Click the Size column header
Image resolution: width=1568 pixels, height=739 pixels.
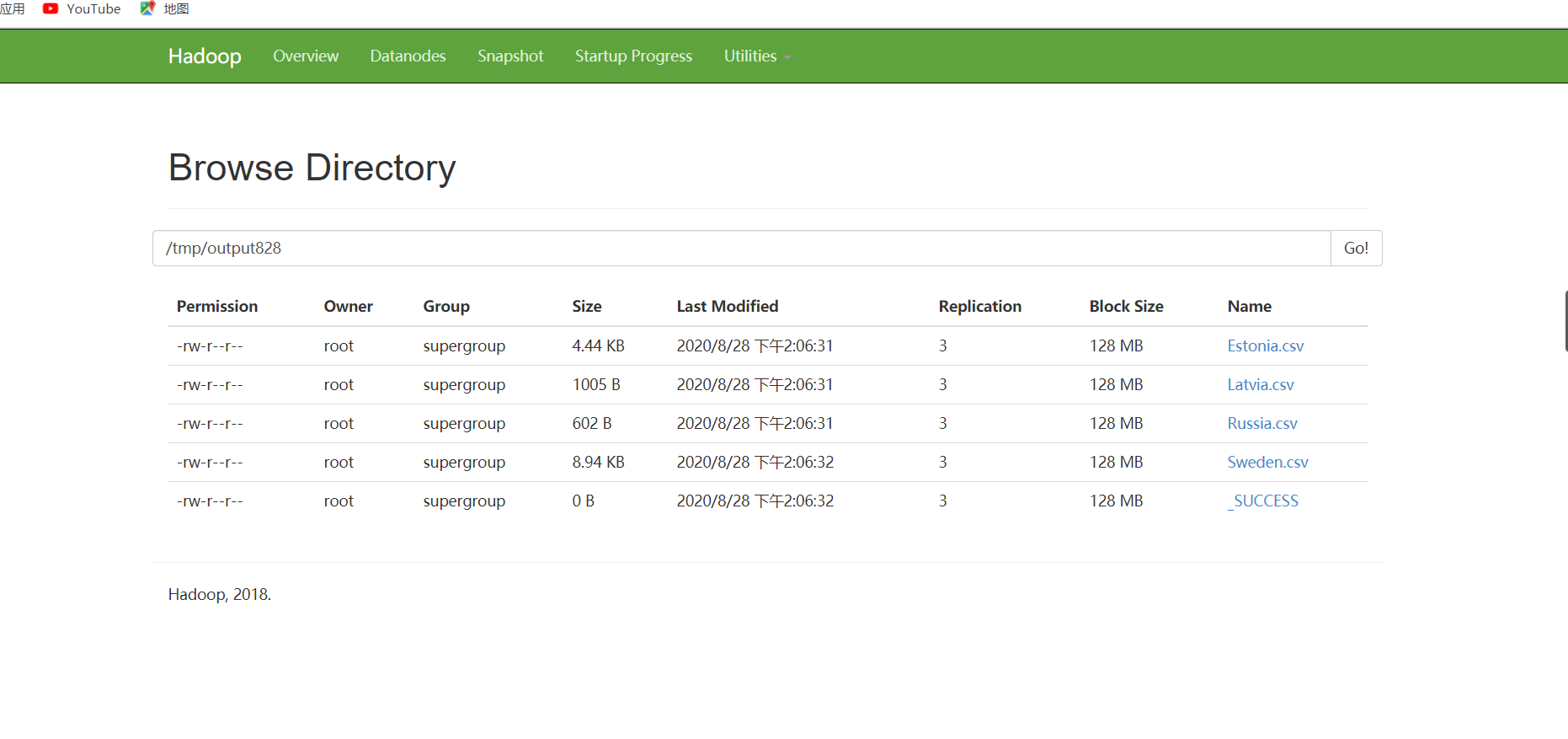point(587,306)
